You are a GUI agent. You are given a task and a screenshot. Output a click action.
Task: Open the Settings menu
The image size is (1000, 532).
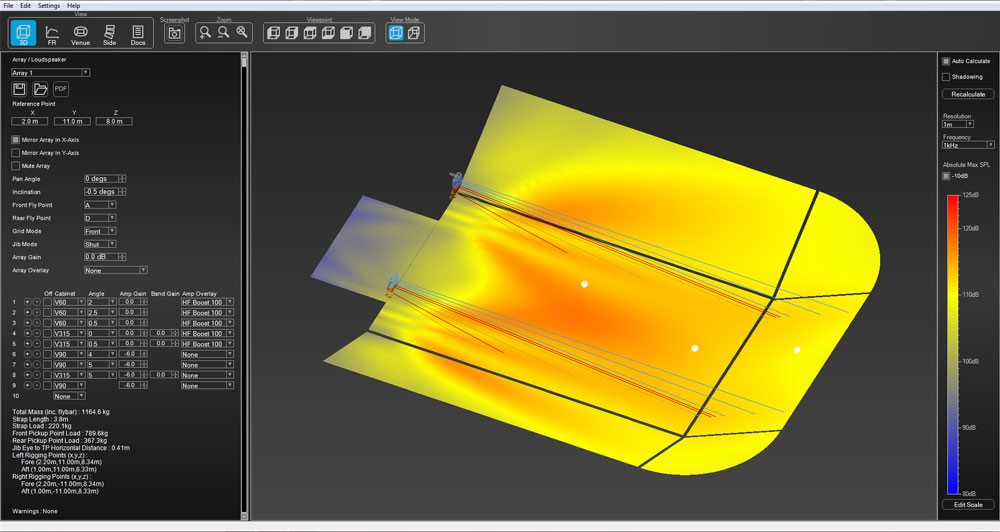point(48,6)
